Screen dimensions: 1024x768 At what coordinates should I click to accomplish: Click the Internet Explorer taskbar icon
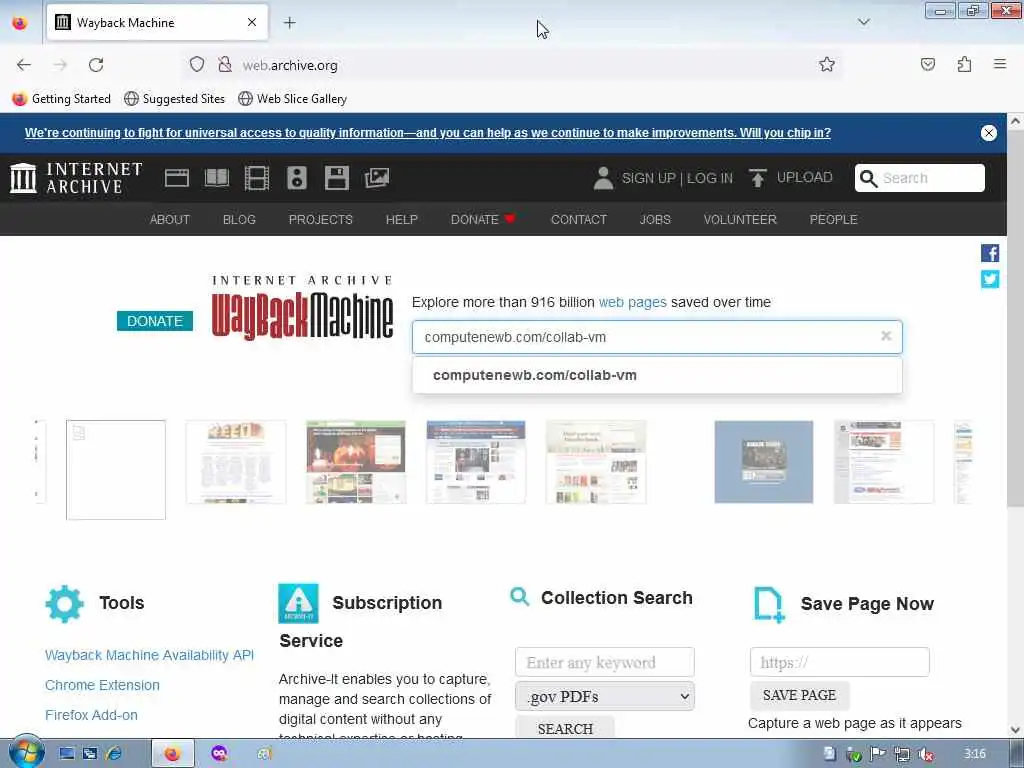(114, 754)
